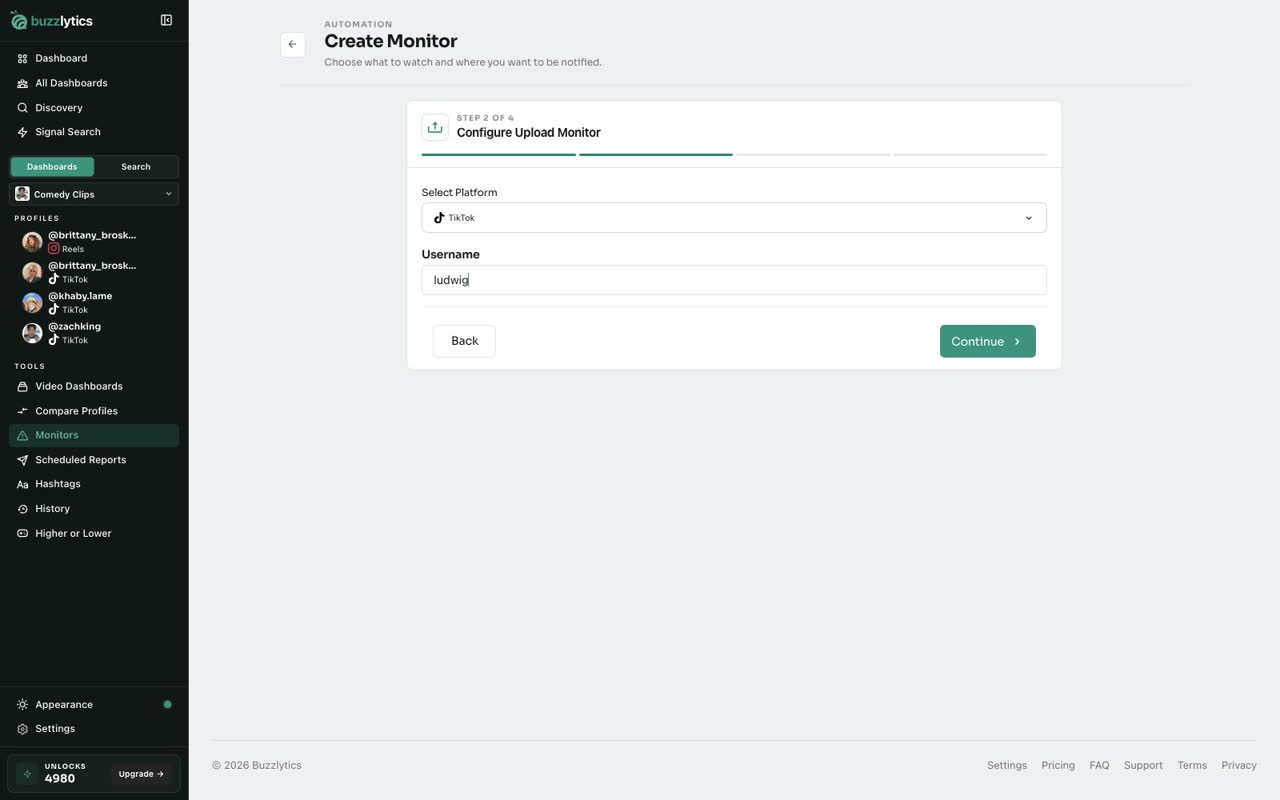Open Video Dashboards tool
This screenshot has height=800, width=1280.
(x=94, y=386)
